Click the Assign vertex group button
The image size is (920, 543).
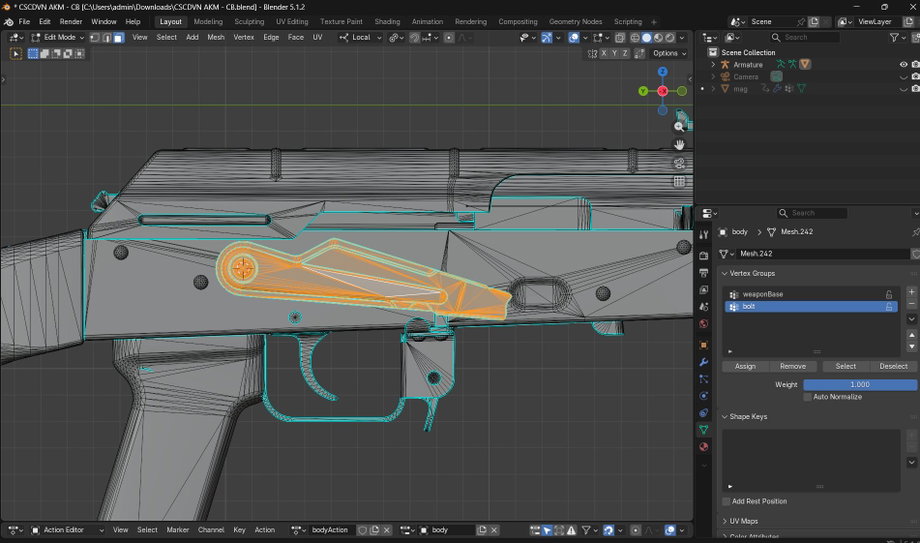tap(745, 366)
